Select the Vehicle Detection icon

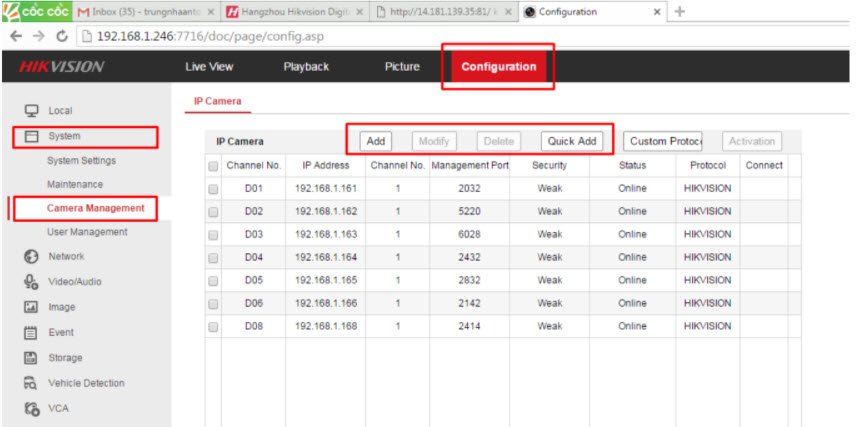click(31, 383)
